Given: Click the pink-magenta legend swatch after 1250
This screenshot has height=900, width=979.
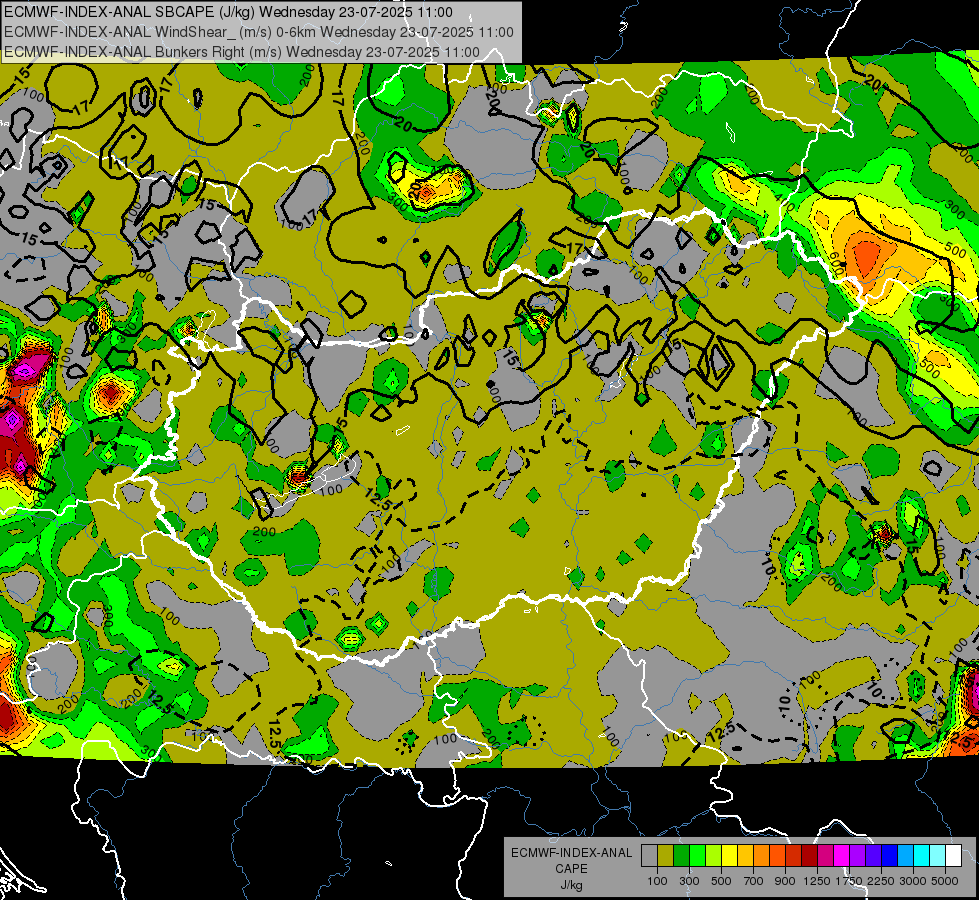Looking at the screenshot, I should (825, 856).
